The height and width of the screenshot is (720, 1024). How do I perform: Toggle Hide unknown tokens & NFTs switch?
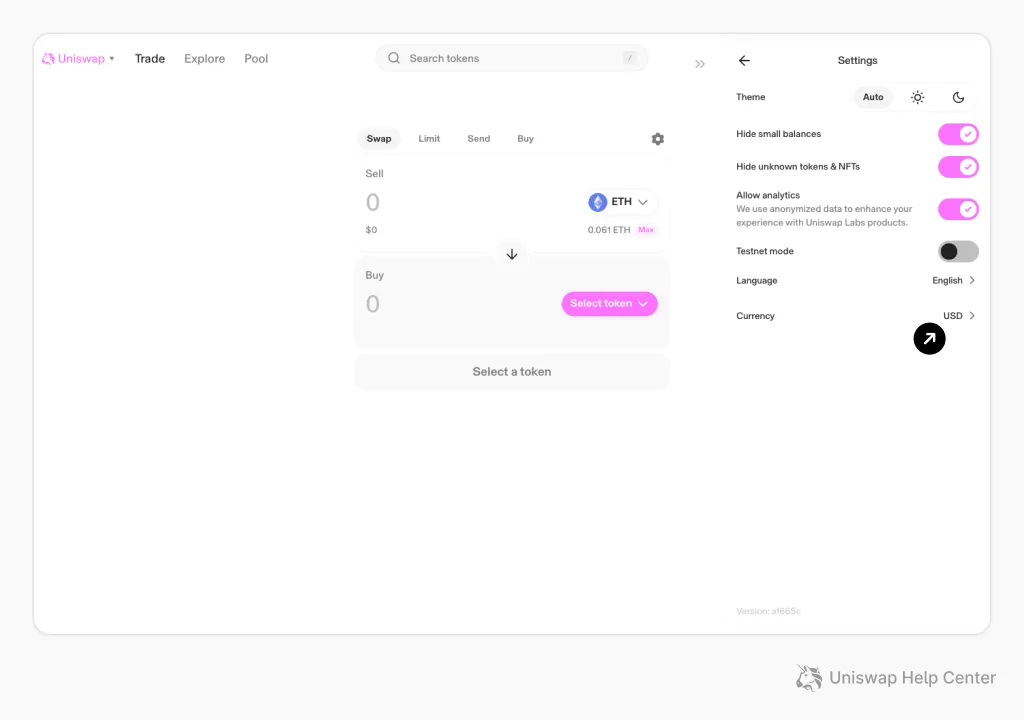(x=958, y=167)
